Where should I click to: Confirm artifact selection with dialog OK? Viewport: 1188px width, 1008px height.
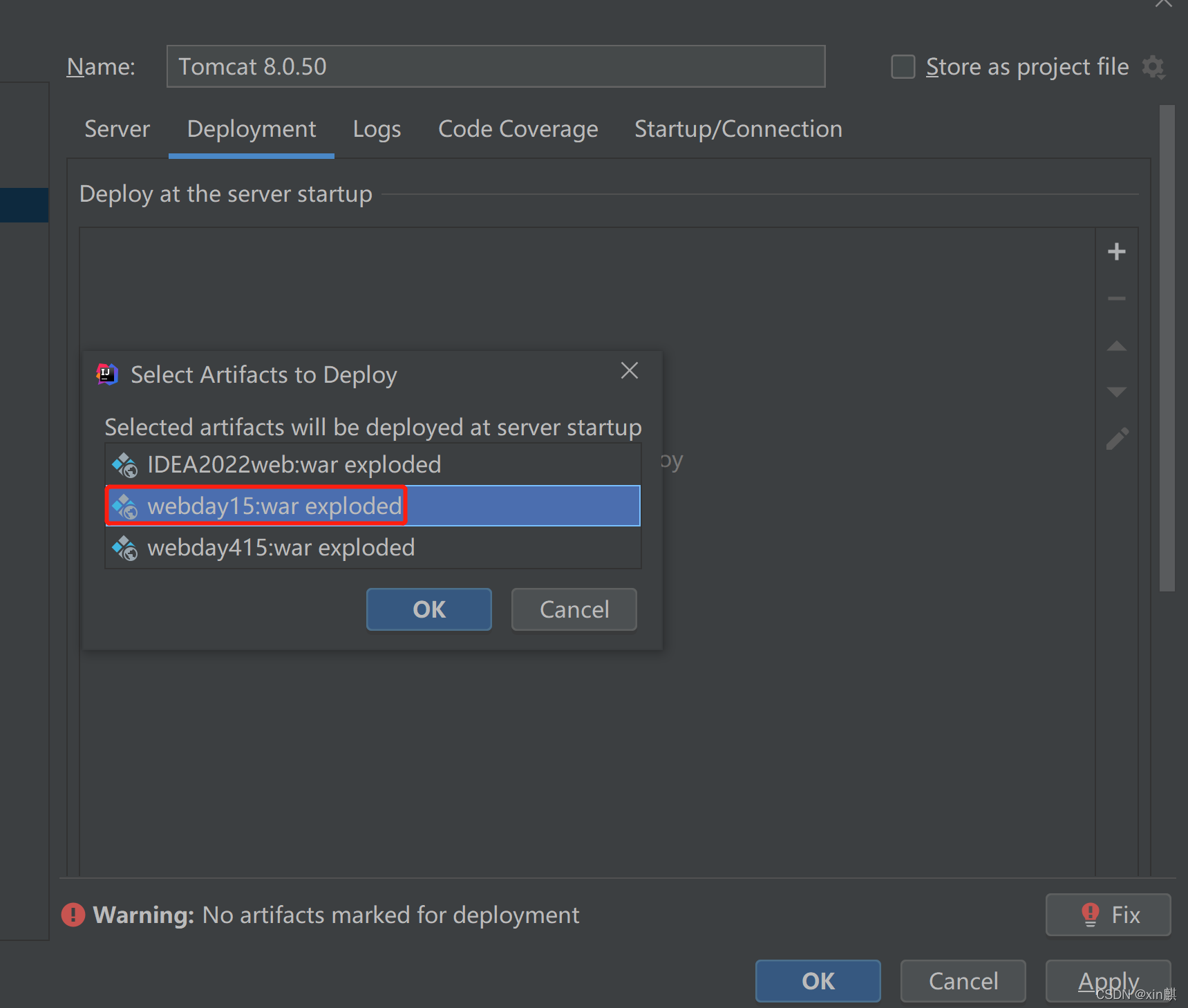click(429, 609)
